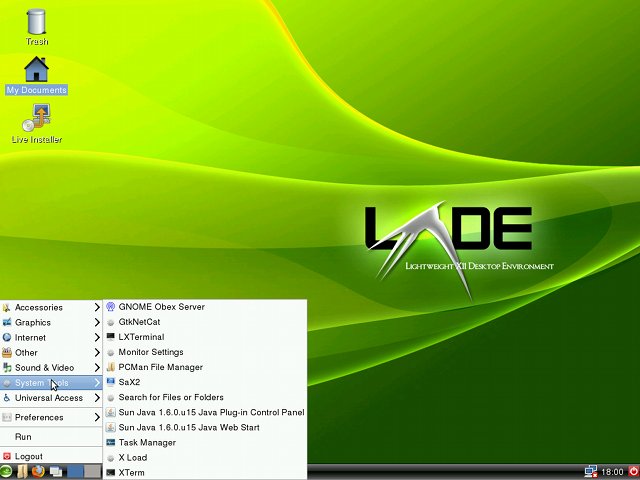Image resolution: width=640 pixels, height=480 pixels.
Task: Click the red power button in panel
Action: click(x=633, y=472)
